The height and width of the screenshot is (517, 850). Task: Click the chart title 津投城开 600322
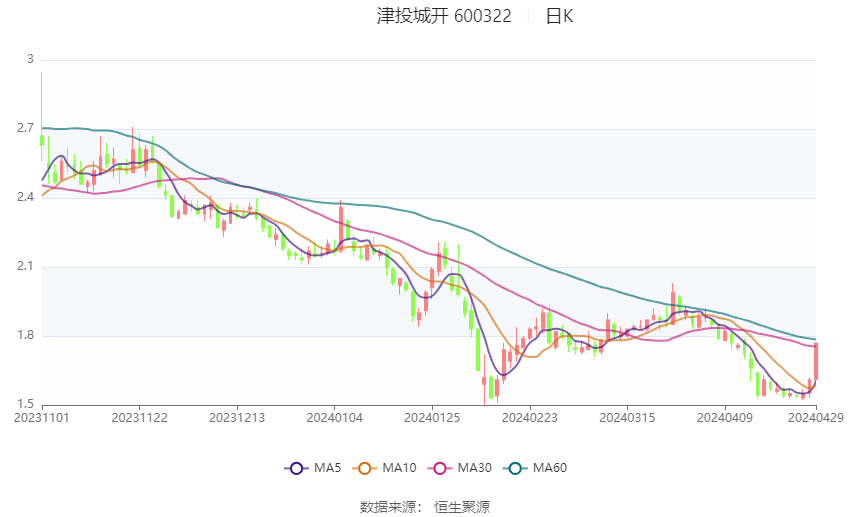(x=444, y=16)
